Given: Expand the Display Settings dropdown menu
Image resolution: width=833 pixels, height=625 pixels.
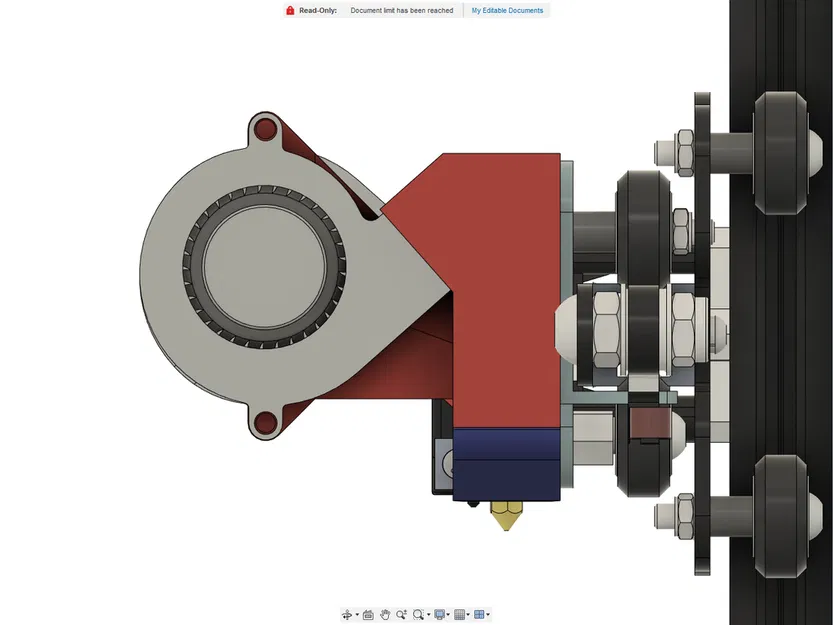Looking at the screenshot, I should click(x=447, y=614).
